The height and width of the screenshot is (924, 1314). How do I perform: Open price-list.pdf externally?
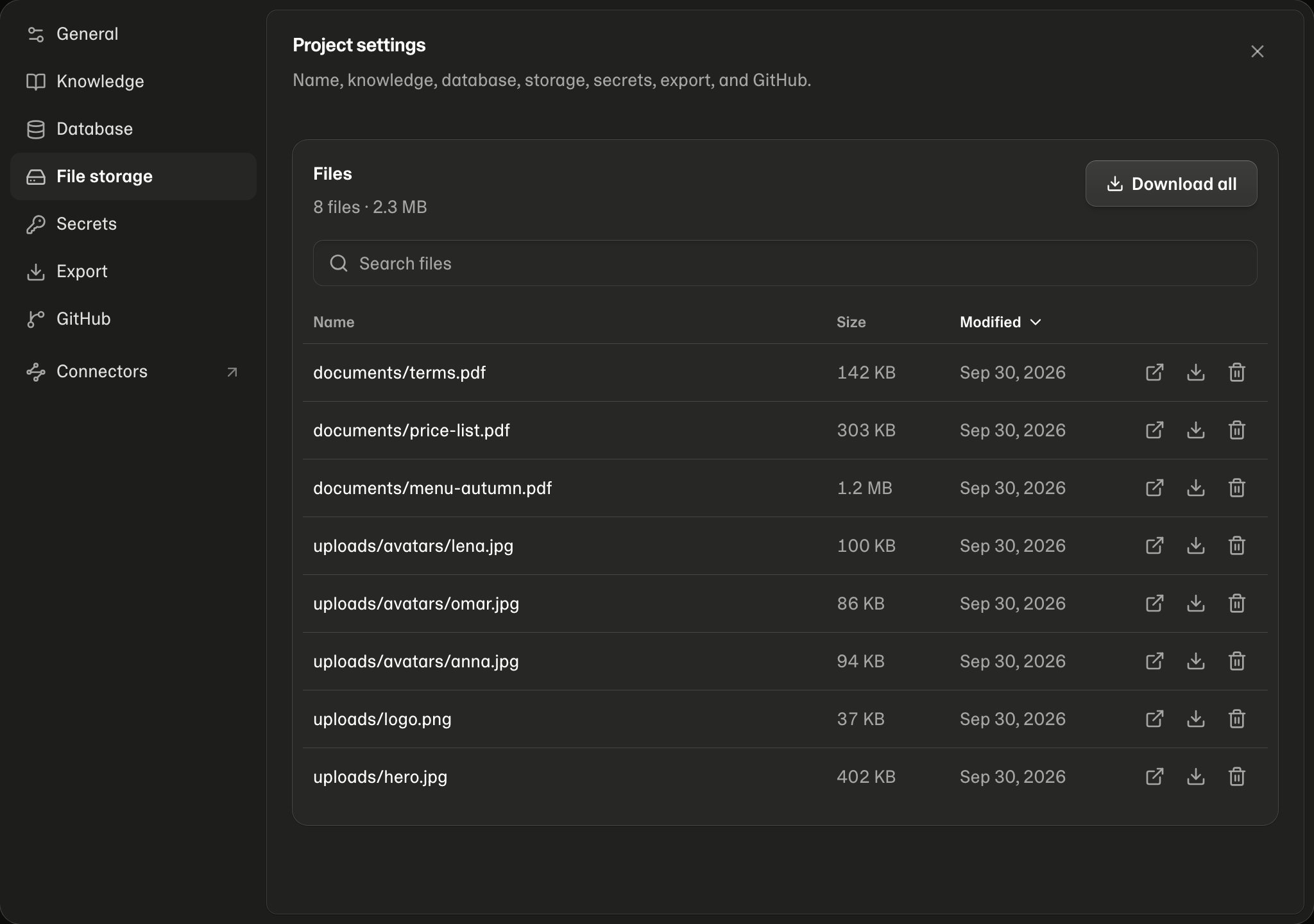pyautogui.click(x=1154, y=430)
